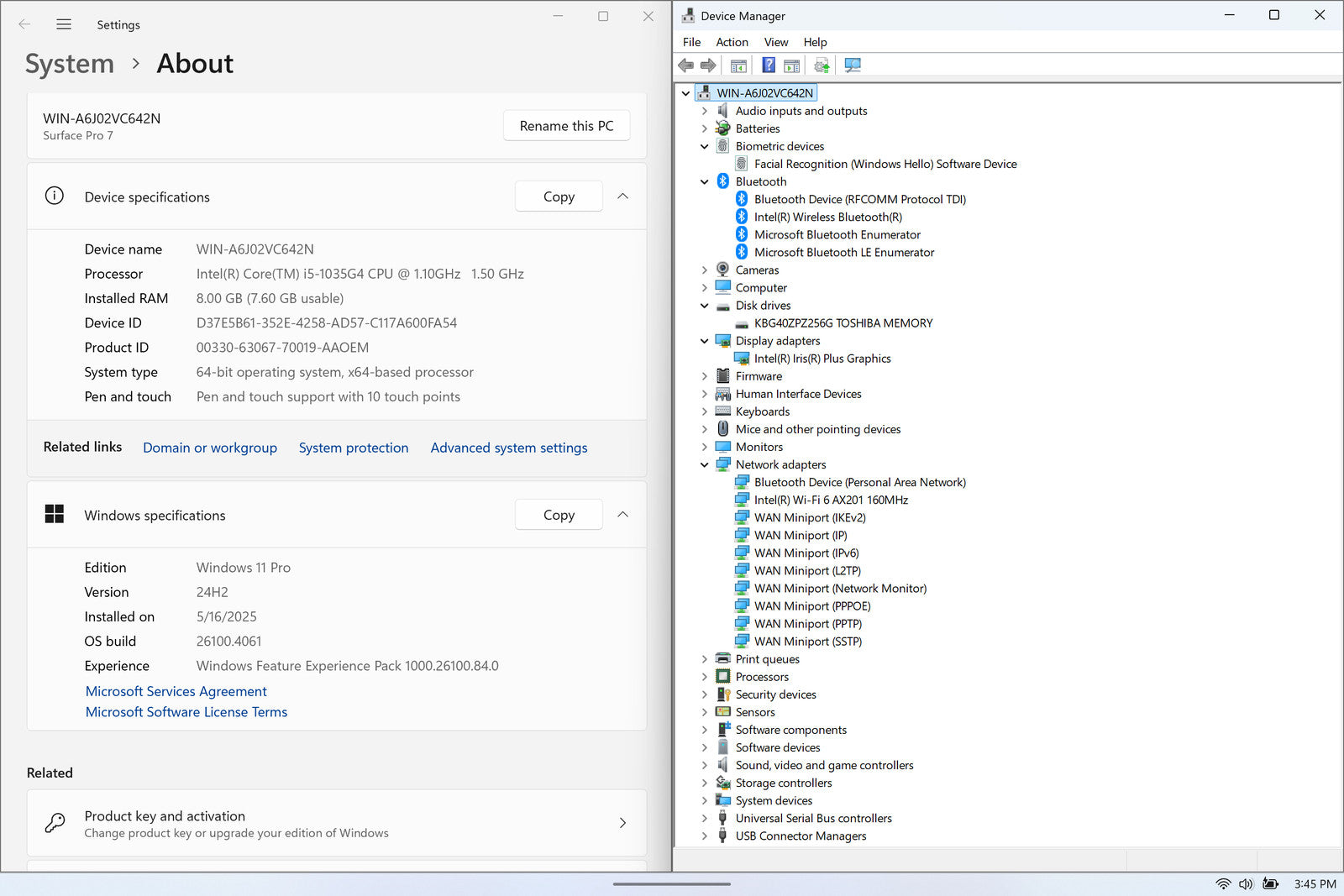Go back in the Settings window
Viewport: 1344px width, 896px height.
tap(24, 24)
